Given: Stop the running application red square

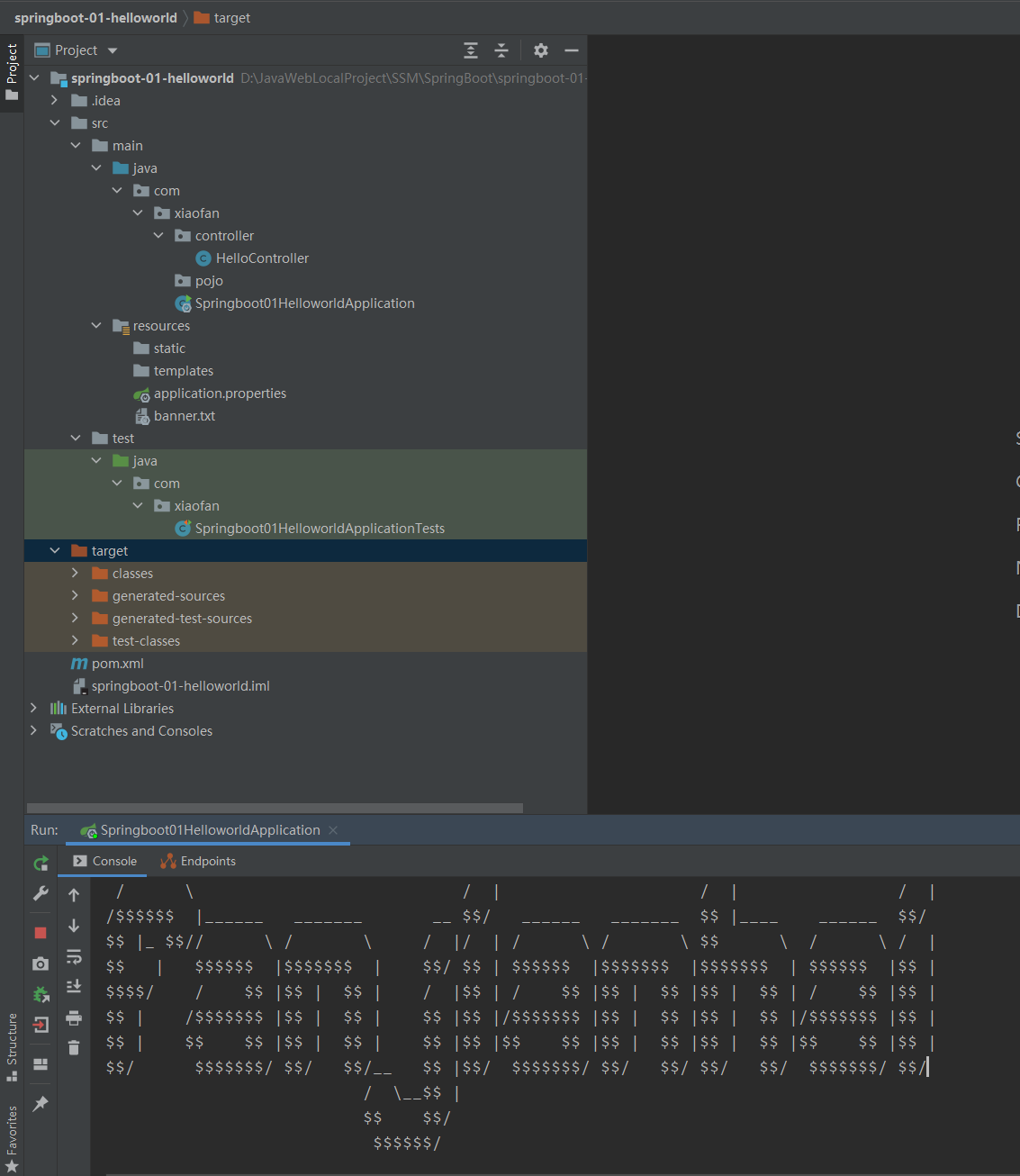Looking at the screenshot, I should 41,932.
